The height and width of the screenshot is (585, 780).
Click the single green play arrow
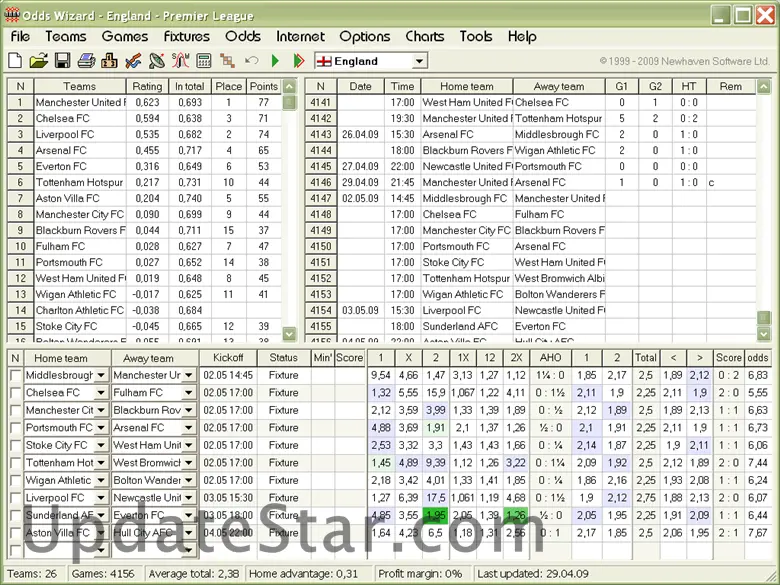pos(275,61)
